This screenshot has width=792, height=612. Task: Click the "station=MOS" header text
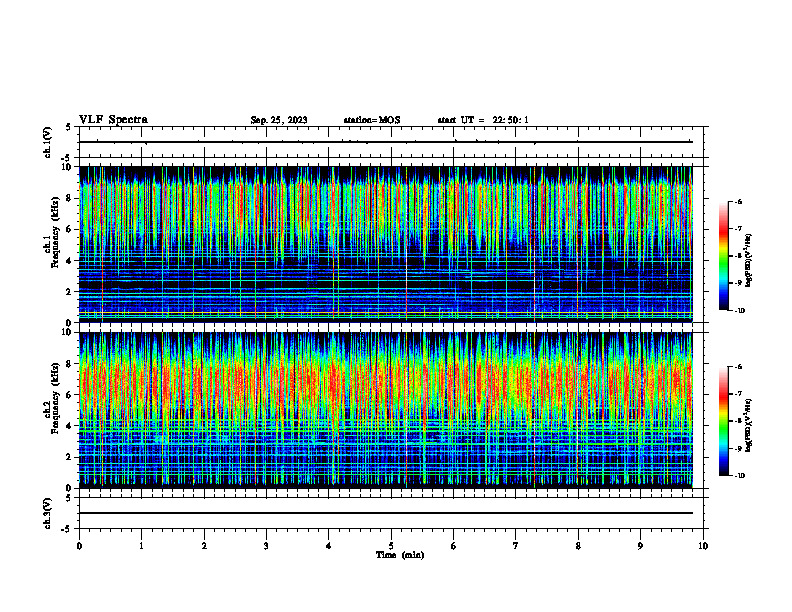372,120
